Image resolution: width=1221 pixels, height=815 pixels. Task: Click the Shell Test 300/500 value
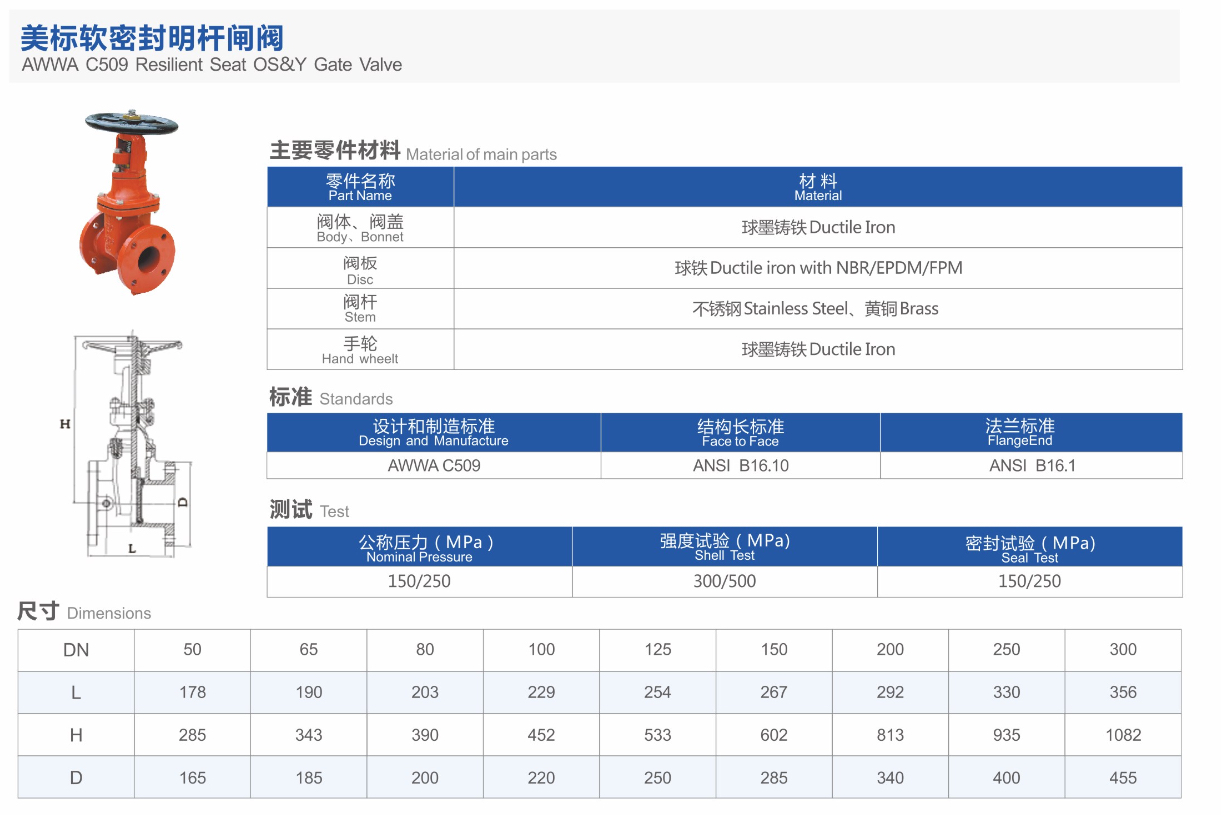723,581
